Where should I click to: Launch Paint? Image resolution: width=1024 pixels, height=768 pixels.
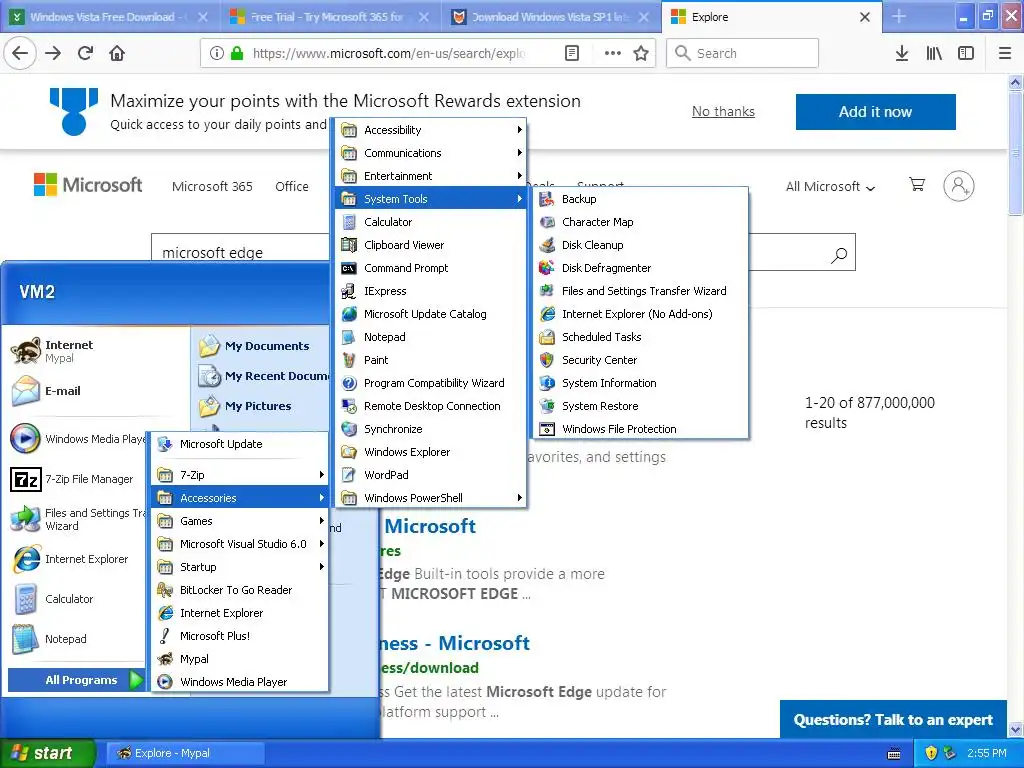click(431, 360)
